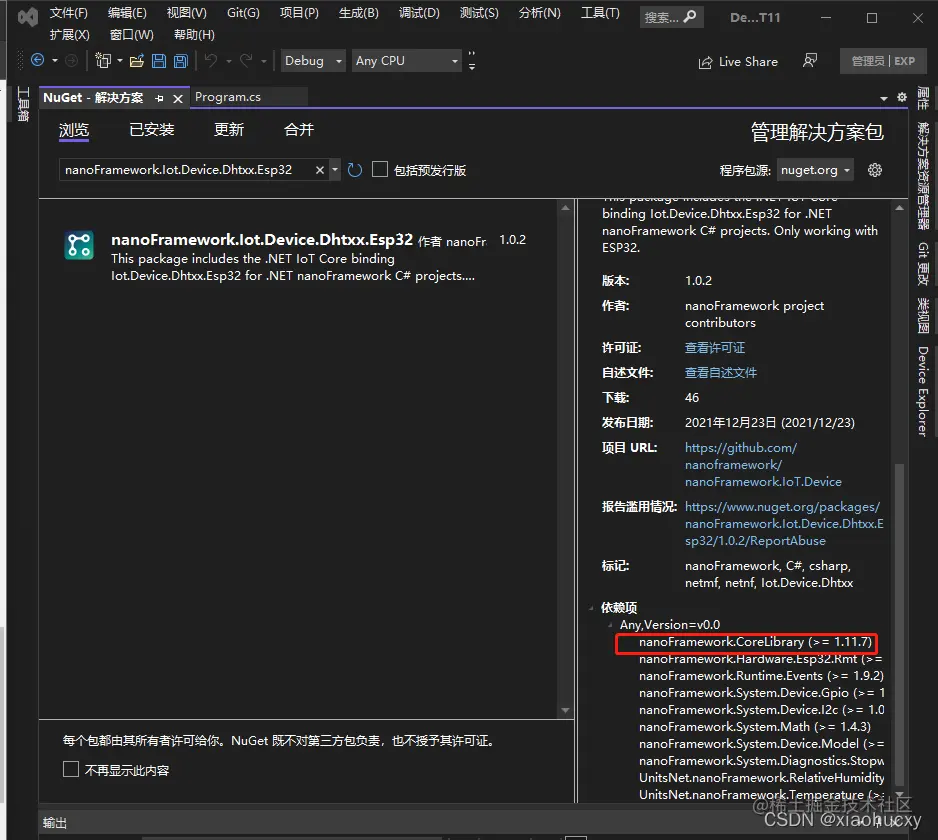
Task: Click the package details vertical scrollbar
Action: click(x=899, y=625)
